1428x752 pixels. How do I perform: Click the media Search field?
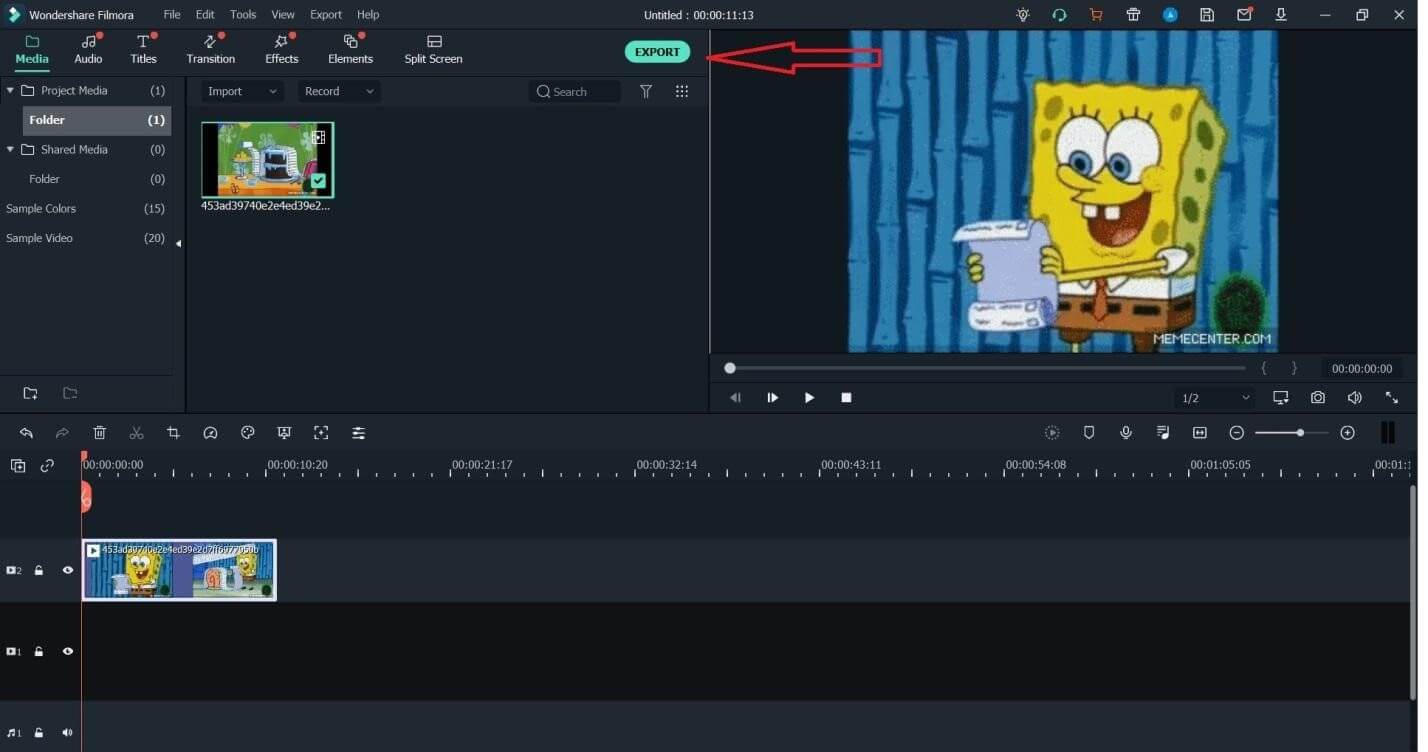[575, 91]
